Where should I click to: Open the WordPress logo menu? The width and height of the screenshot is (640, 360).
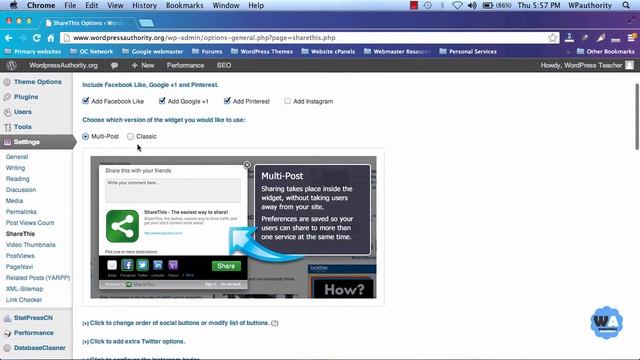(11, 65)
